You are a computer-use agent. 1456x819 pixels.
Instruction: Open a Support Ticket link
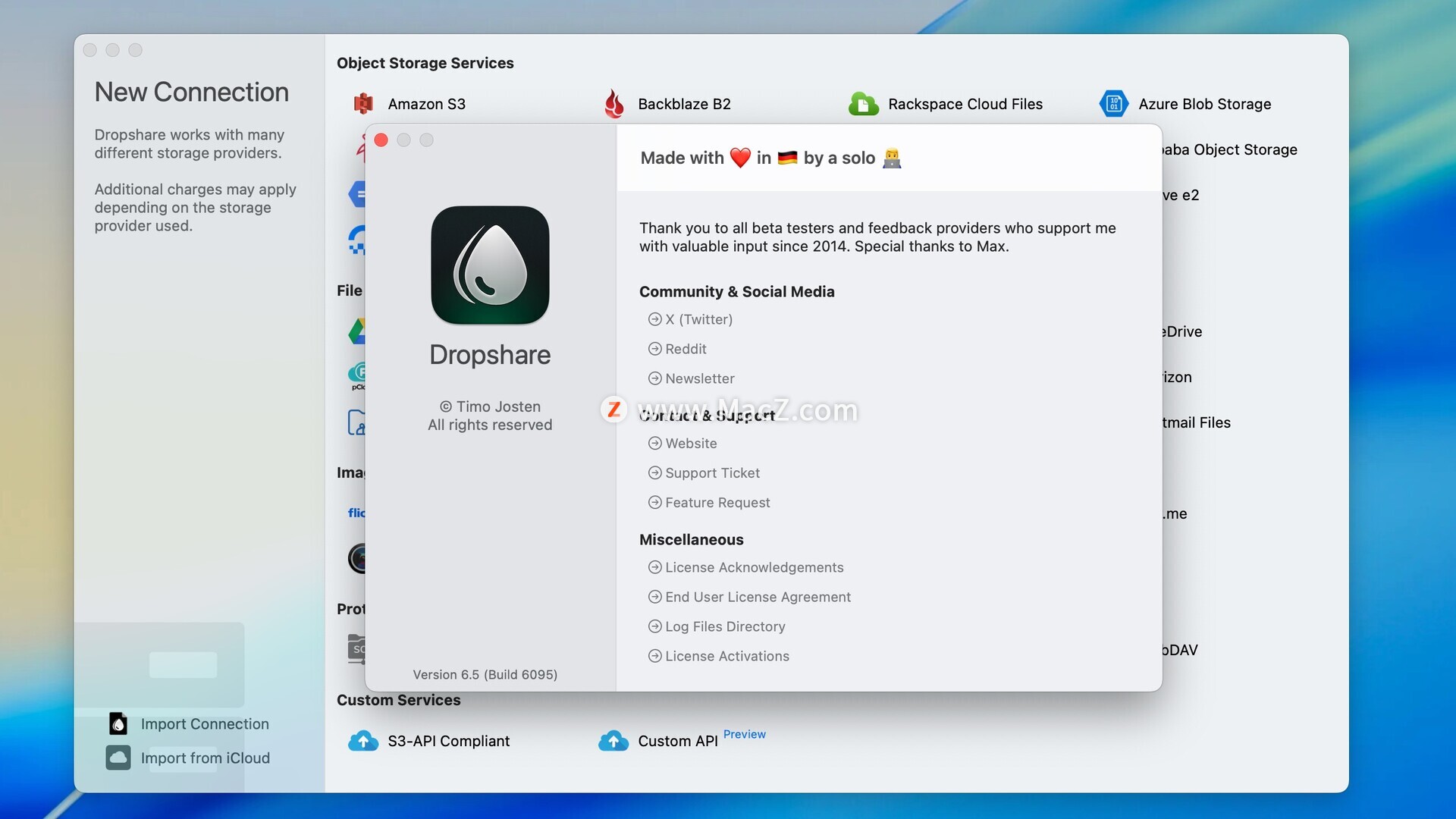[712, 472]
